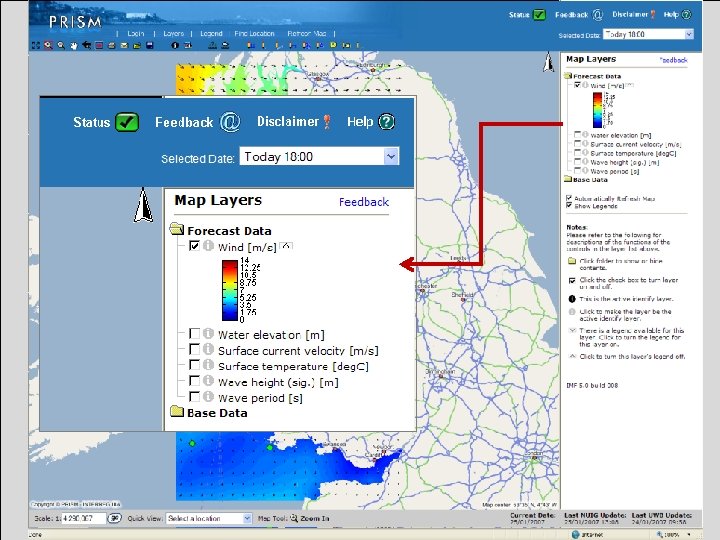The width and height of the screenshot is (720, 540).
Task: Click the north arrow on the map
Action: (x=549, y=62)
